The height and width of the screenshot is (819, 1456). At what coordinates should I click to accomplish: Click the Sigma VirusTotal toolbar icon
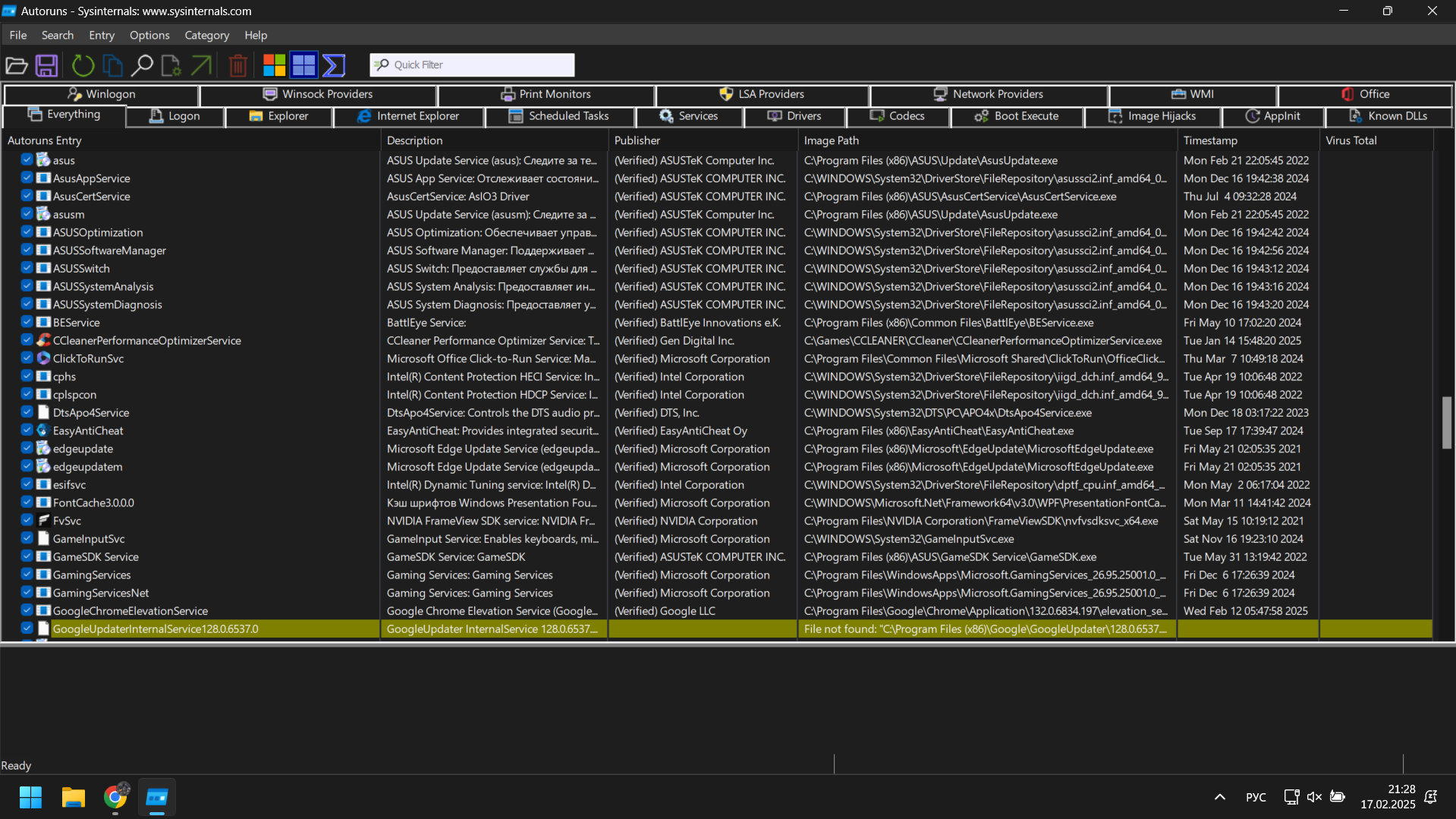tap(334, 65)
